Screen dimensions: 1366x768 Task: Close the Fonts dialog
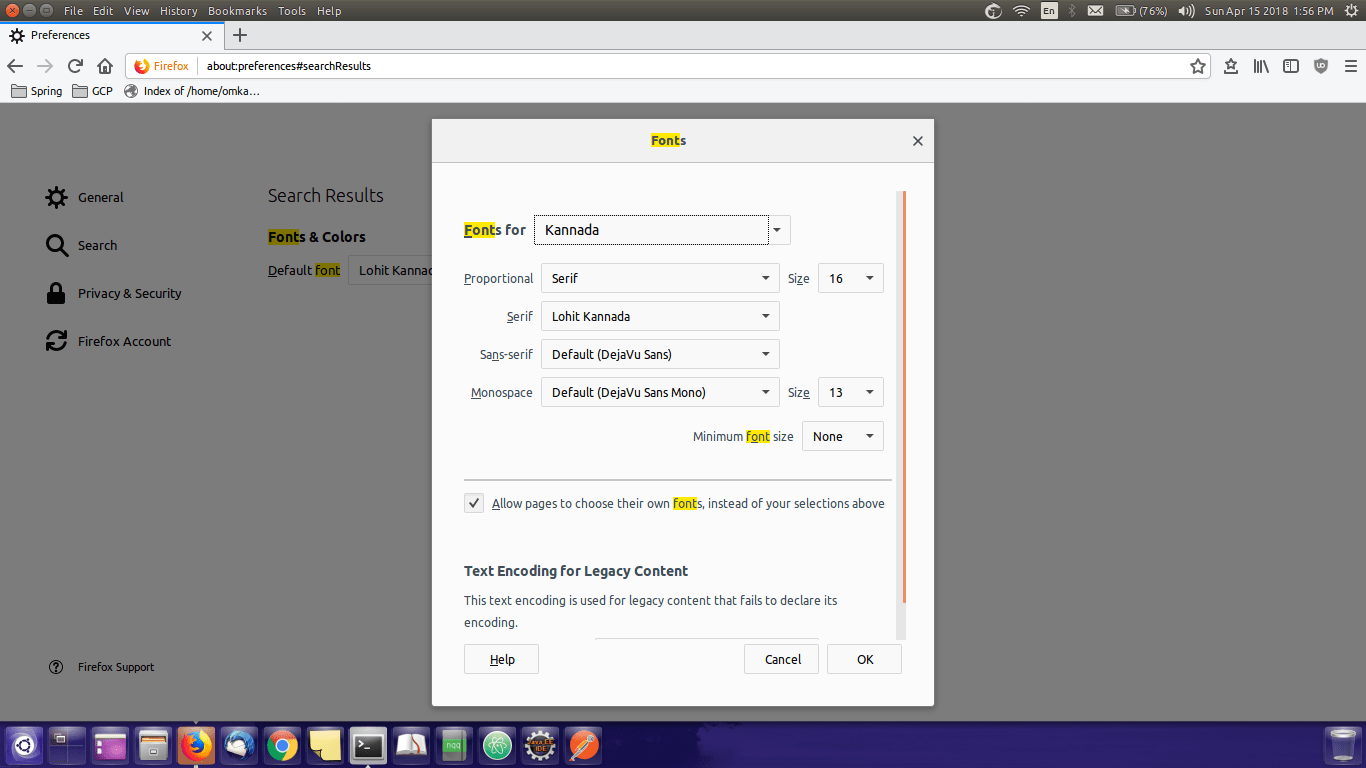[x=917, y=141]
